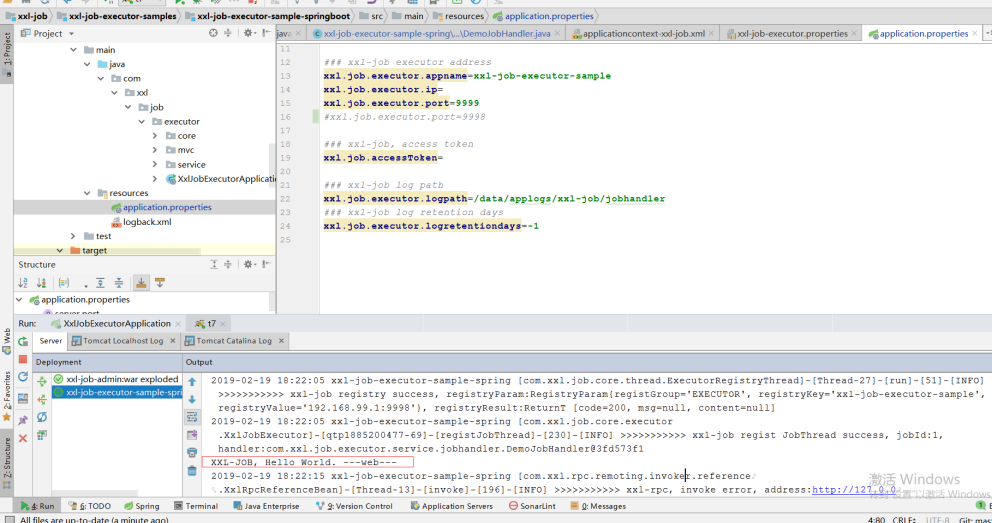Collapse the resources folder
This screenshot has height=523, width=992.
[87, 193]
